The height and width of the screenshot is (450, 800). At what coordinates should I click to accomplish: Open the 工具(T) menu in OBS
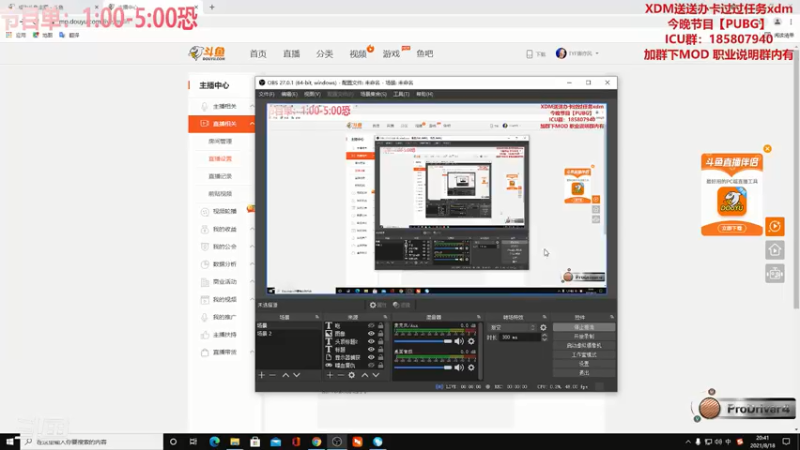click(401, 94)
